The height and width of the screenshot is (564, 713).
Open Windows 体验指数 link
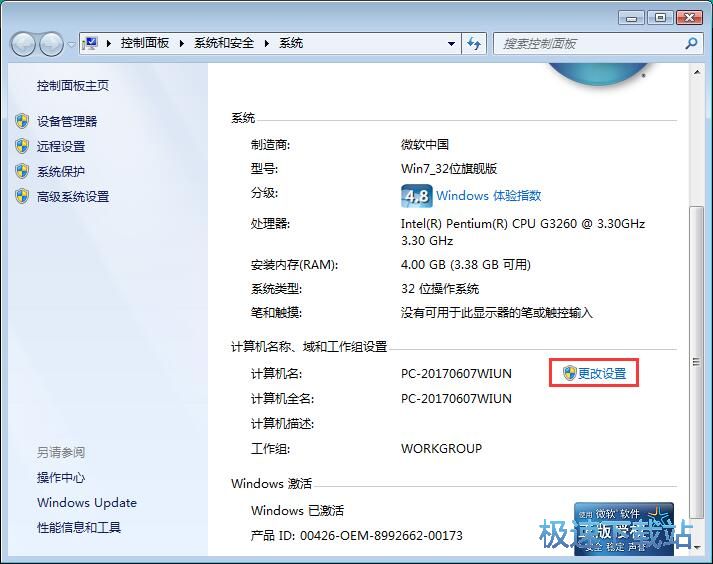(488, 196)
